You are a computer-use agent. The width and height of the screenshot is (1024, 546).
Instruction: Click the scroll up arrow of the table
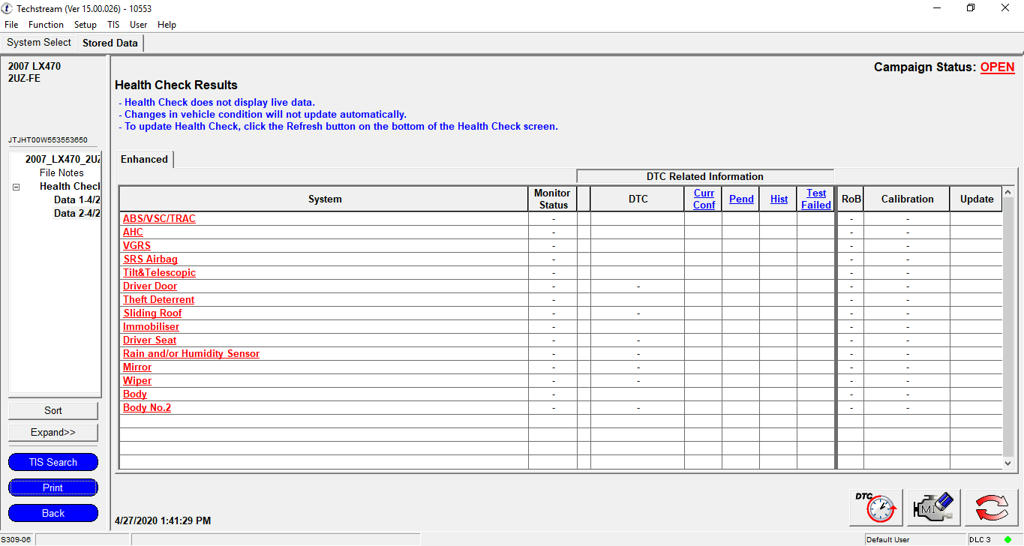click(x=1008, y=193)
